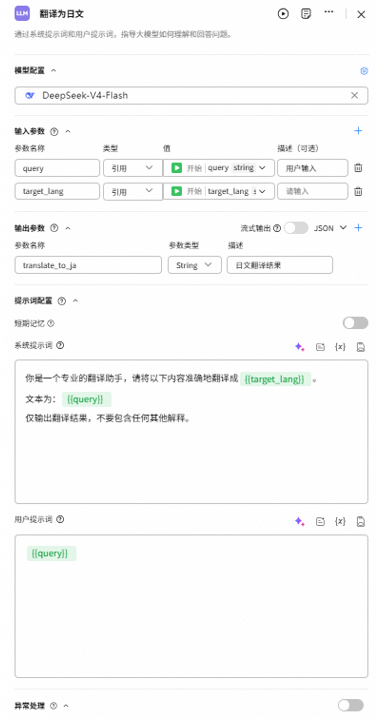Open the target_lang value reference dropdown
This screenshot has height=718, width=387.
pos(219,191)
